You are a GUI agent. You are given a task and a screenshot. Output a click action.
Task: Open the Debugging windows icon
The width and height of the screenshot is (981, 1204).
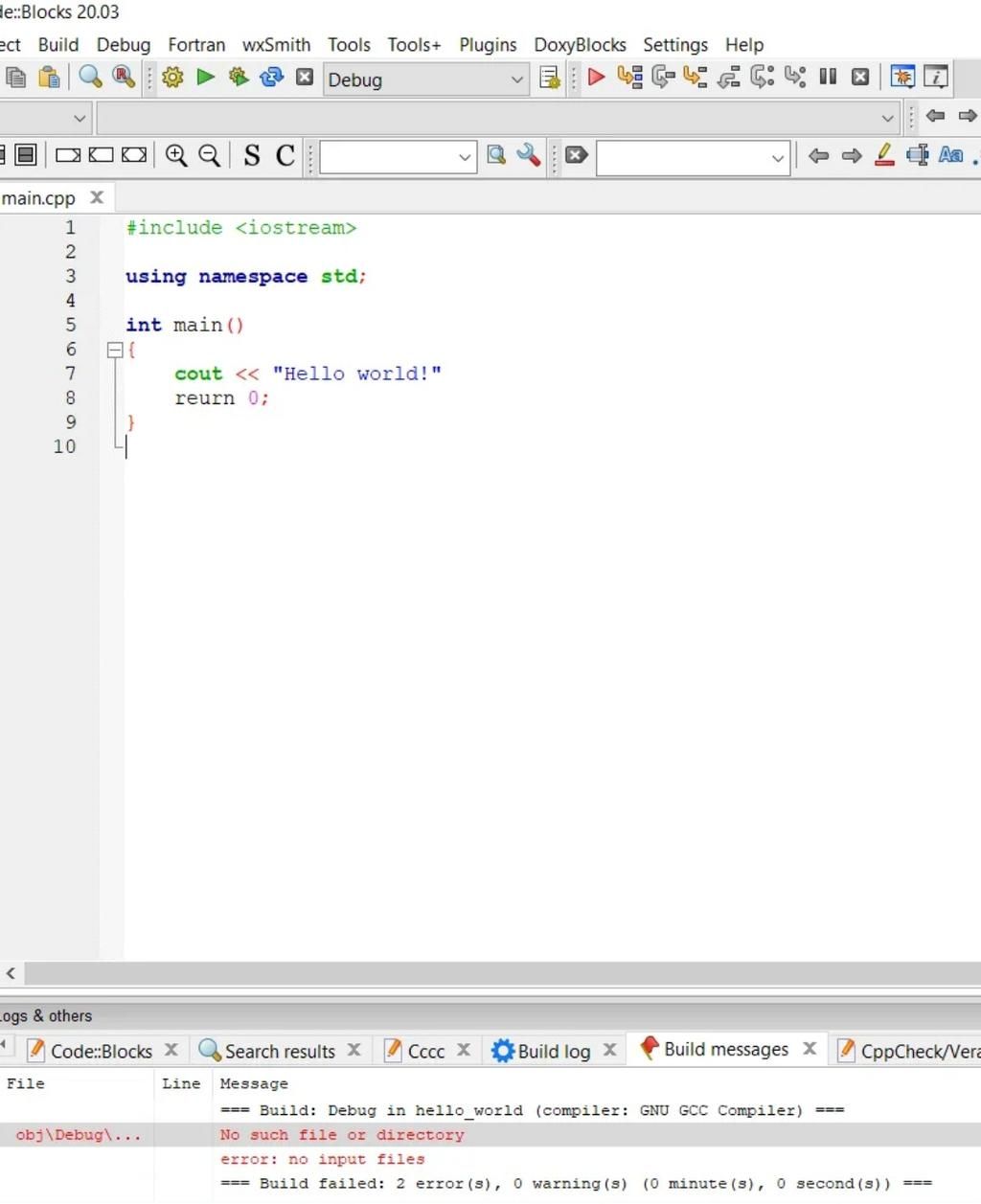(902, 77)
